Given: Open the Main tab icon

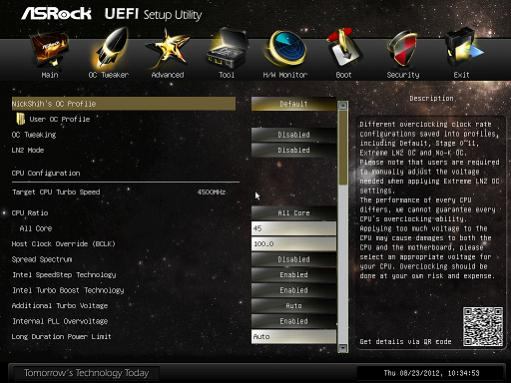Looking at the screenshot, I should coord(50,49).
